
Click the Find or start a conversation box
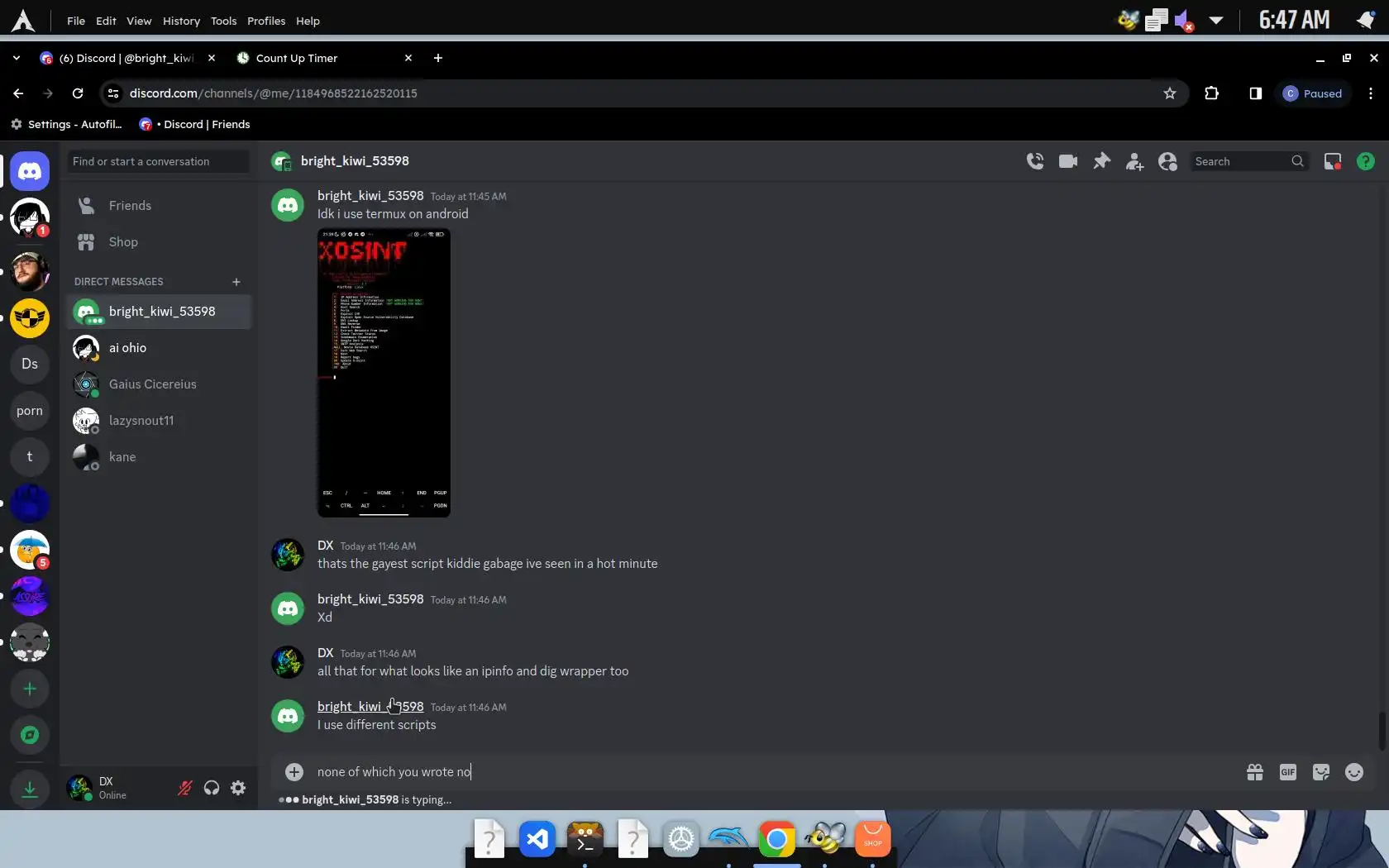coord(158,161)
